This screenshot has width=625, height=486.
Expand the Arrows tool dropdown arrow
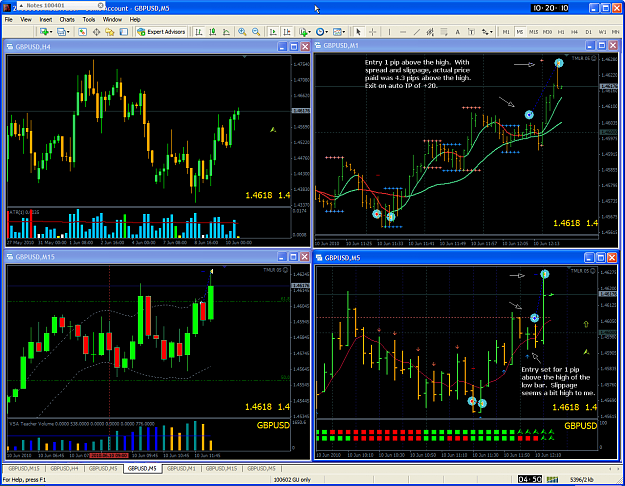click(491, 32)
